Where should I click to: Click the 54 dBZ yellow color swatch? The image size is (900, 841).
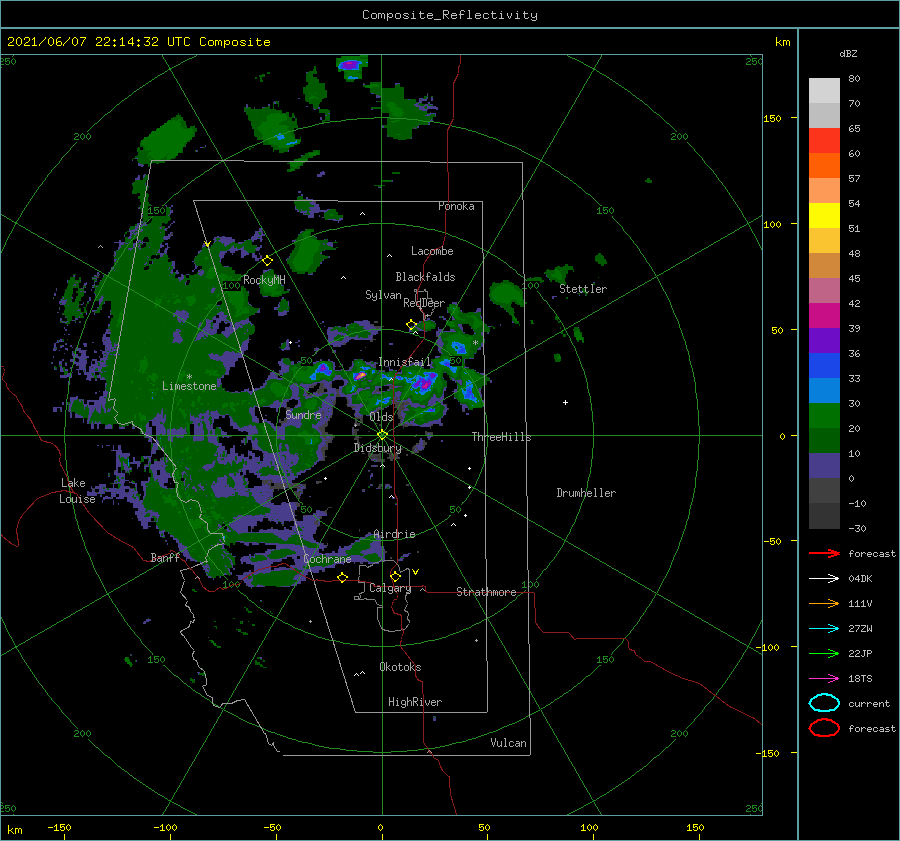(x=824, y=215)
